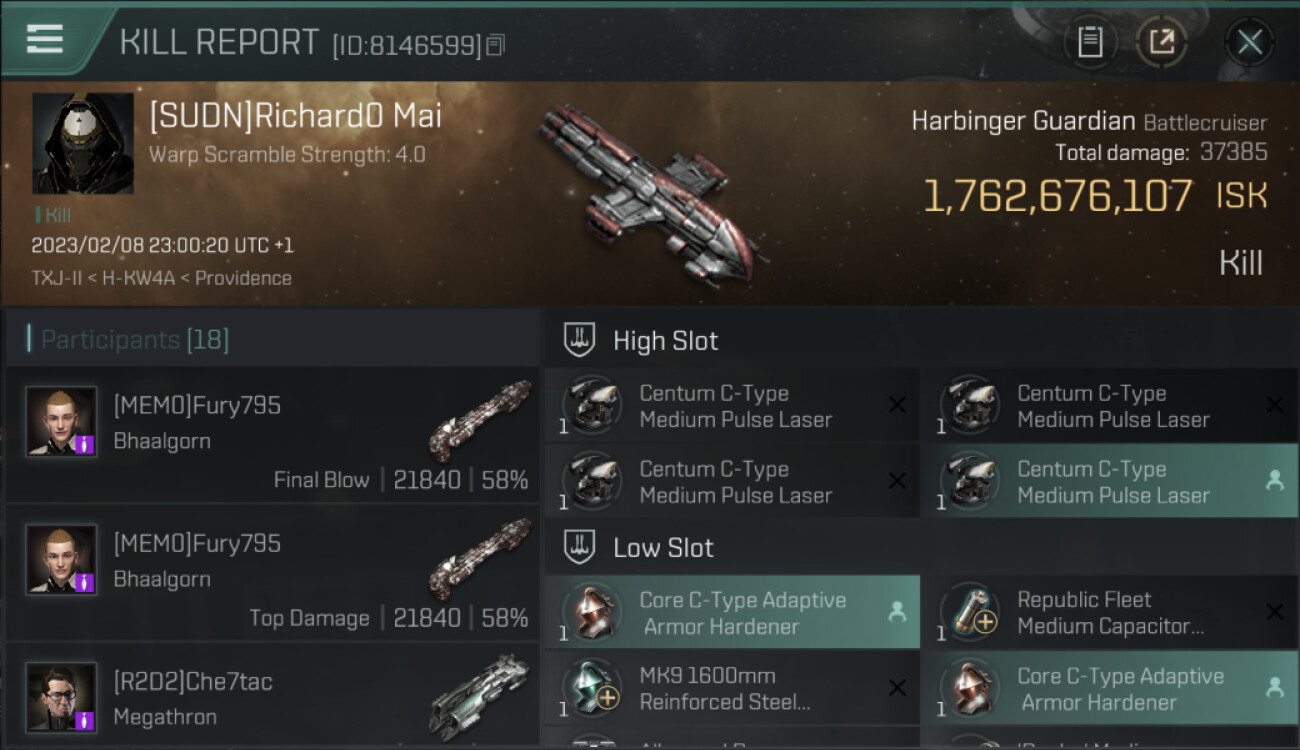Open info badge on Final Blow Fury795 portrait
This screenshot has height=750, width=1300.
click(86, 444)
